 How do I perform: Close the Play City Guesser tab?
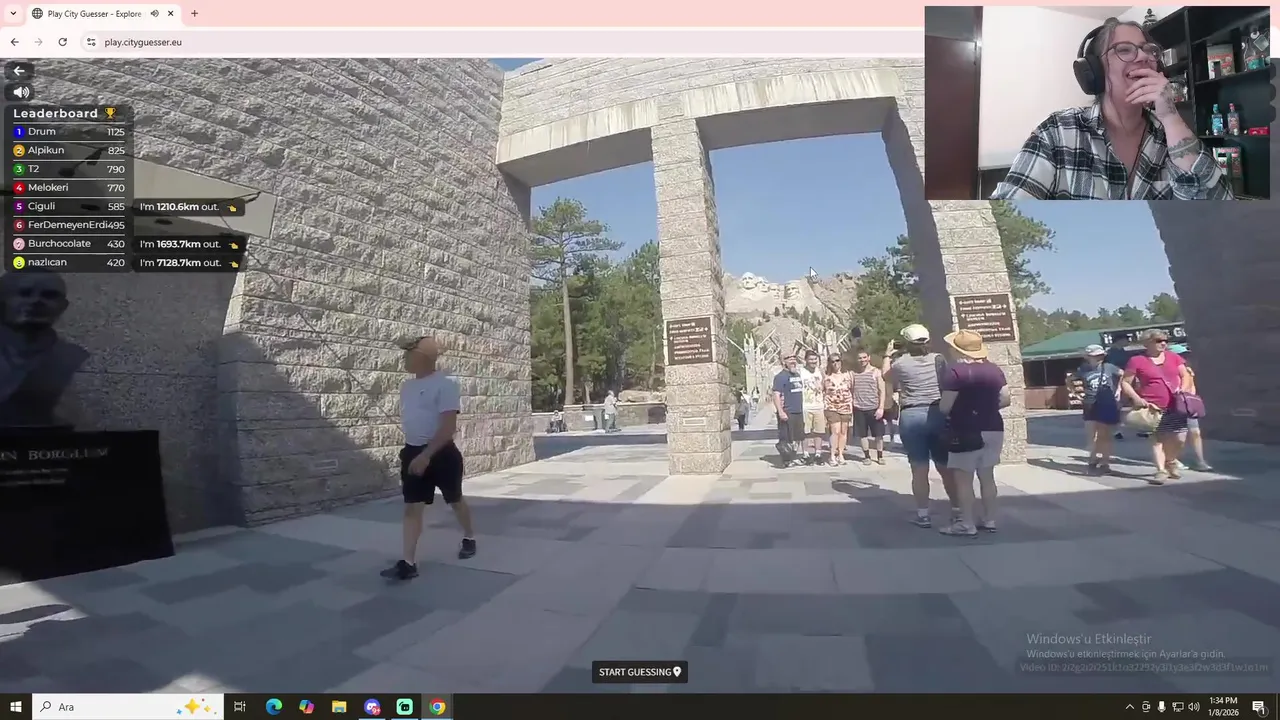[x=171, y=14]
